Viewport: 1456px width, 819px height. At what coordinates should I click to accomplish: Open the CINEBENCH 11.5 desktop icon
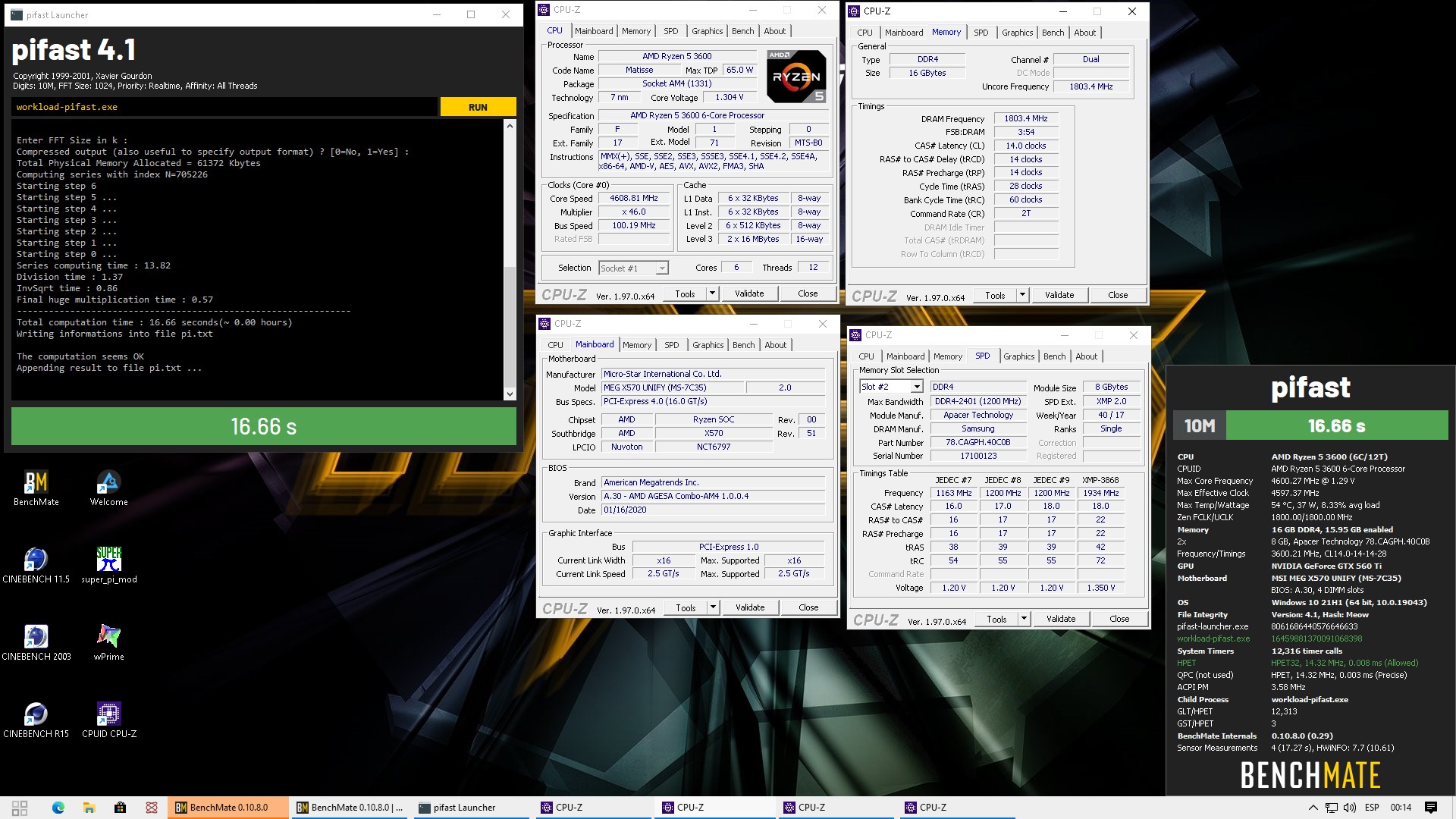point(36,566)
